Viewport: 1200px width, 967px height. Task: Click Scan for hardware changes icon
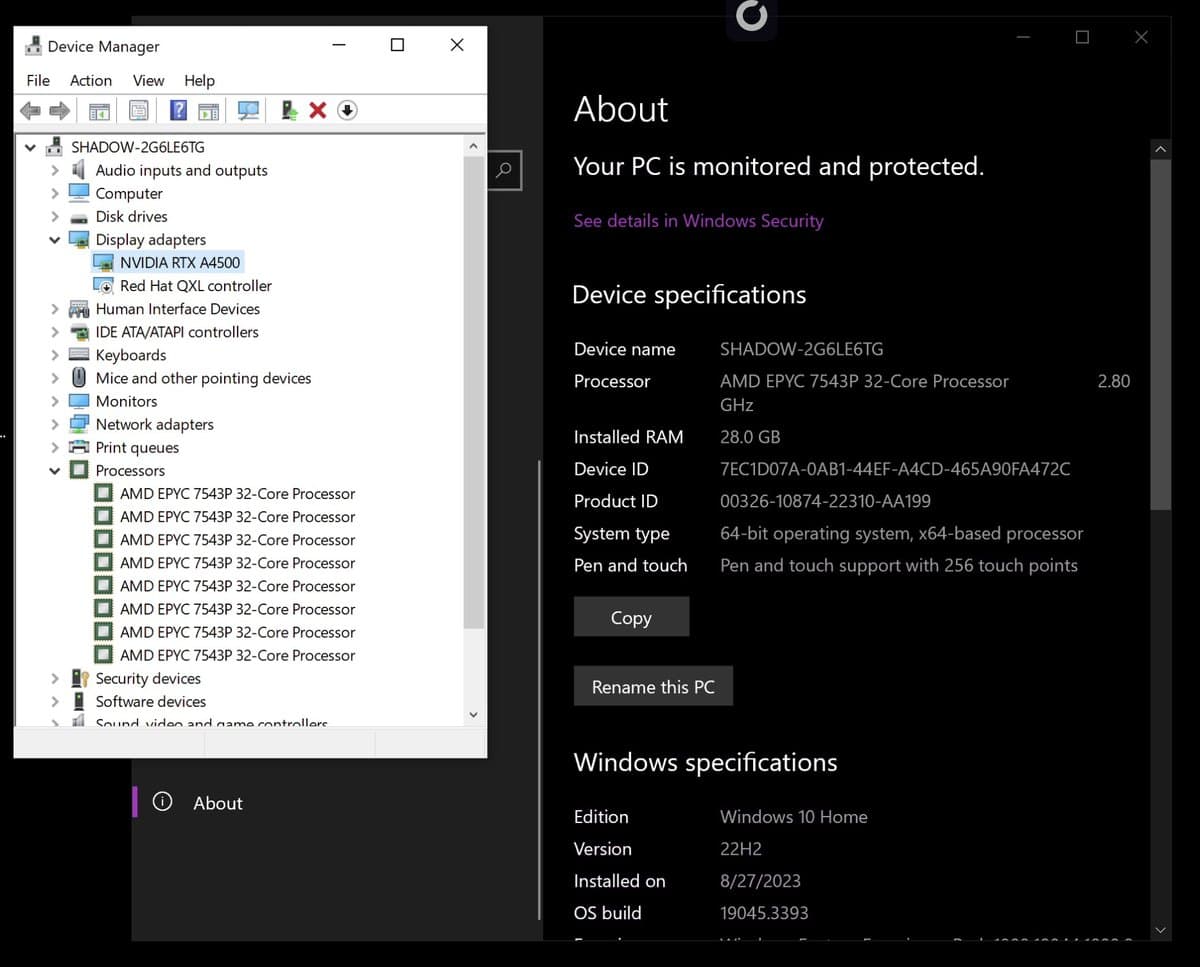248,111
